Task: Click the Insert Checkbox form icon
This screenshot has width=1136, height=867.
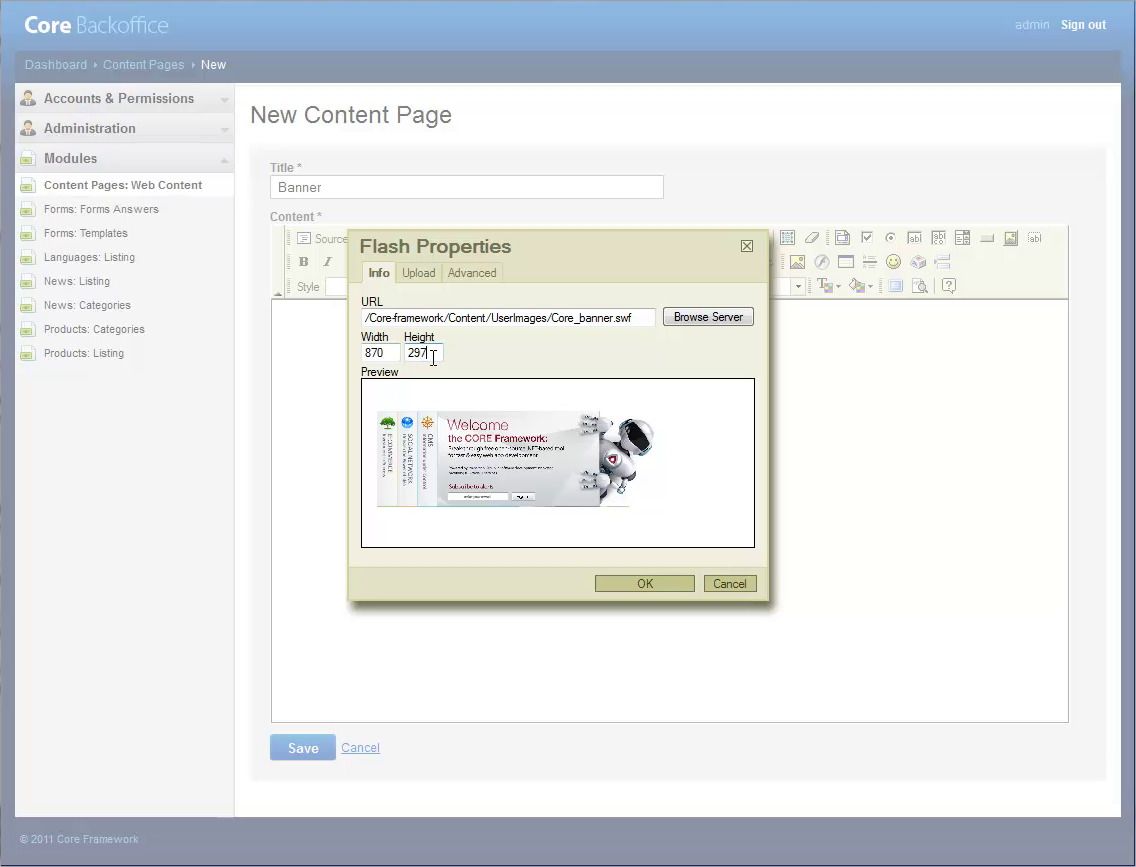Action: click(865, 237)
